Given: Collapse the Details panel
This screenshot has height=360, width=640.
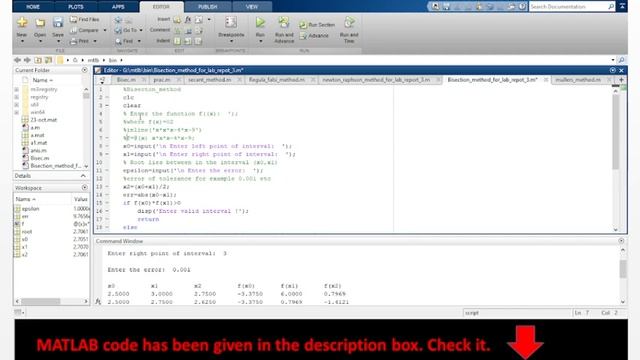Looking at the screenshot, I should 83,176.
